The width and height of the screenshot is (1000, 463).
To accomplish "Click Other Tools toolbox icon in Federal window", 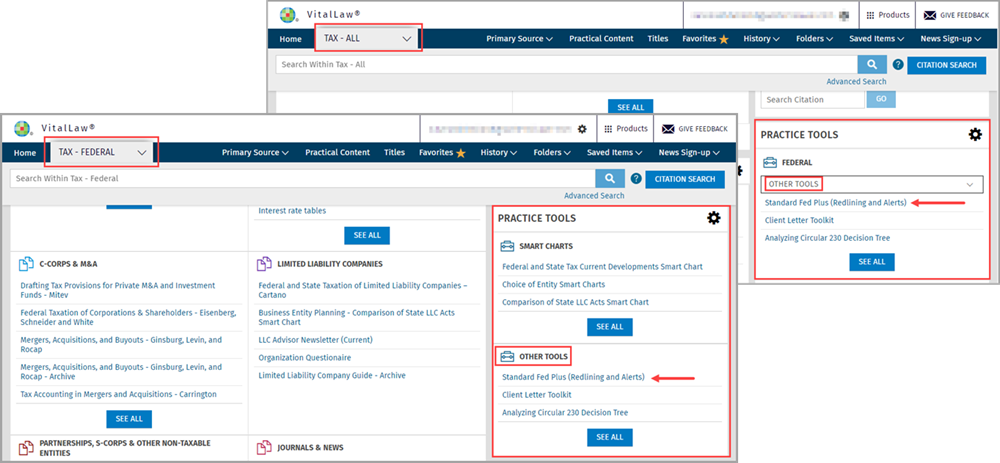I will [x=507, y=356].
